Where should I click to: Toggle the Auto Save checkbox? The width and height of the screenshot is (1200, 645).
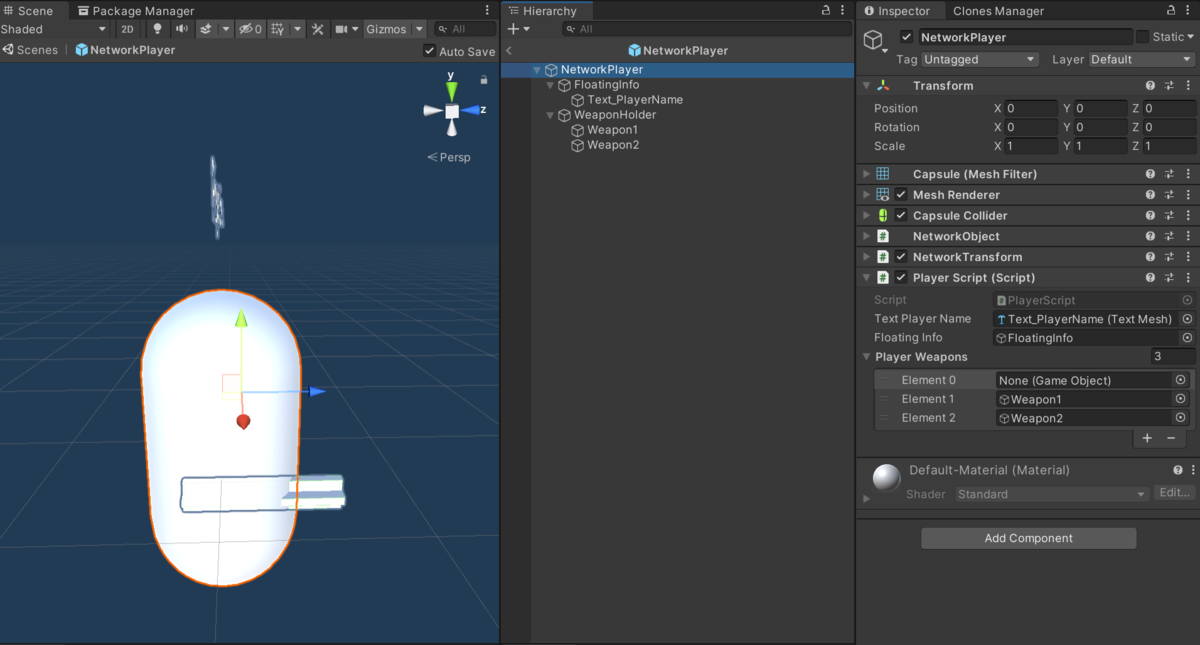[429, 51]
